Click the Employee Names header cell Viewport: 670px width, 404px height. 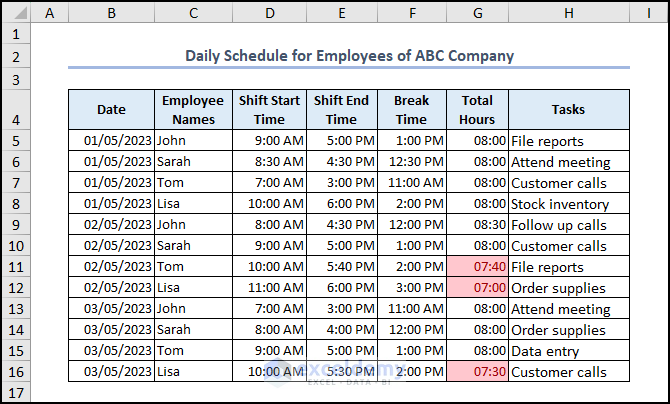coord(193,109)
